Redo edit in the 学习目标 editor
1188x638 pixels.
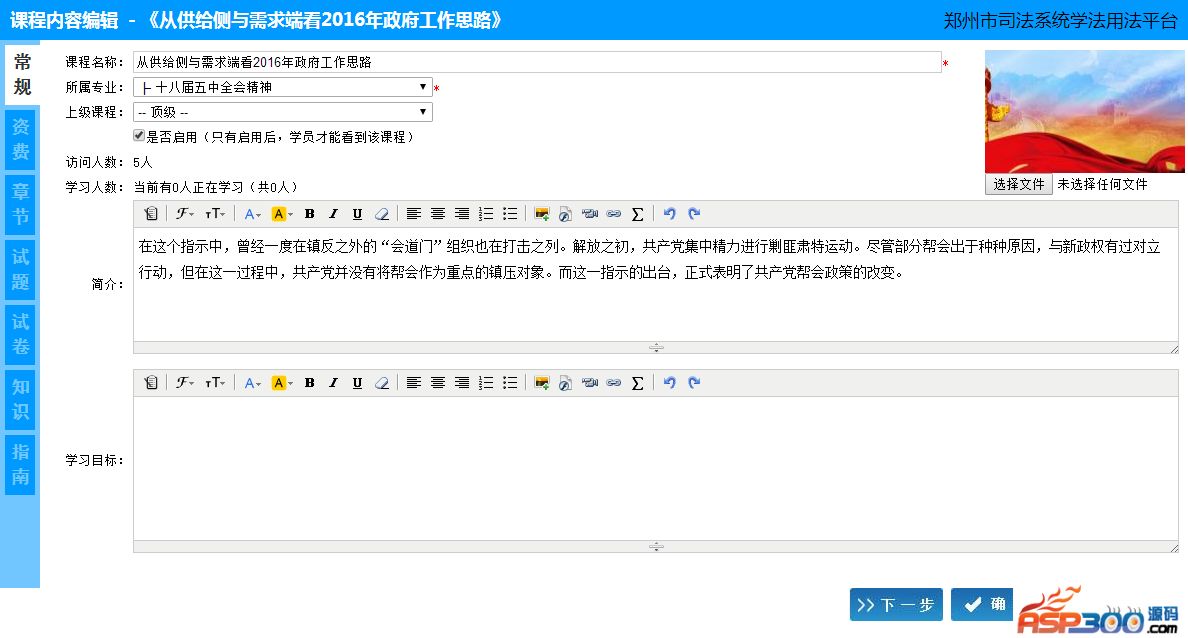coord(694,383)
